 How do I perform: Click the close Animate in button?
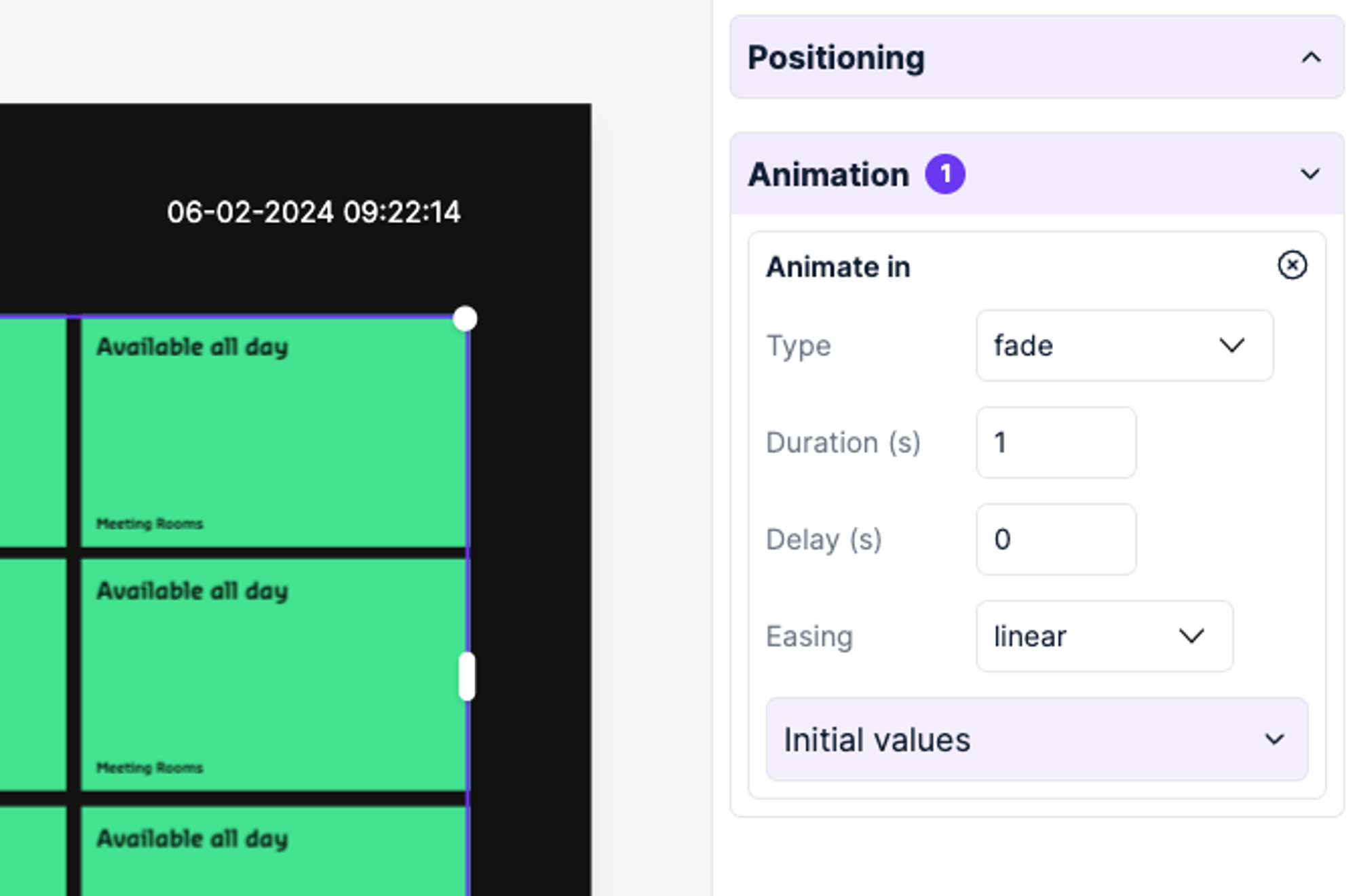point(1292,266)
